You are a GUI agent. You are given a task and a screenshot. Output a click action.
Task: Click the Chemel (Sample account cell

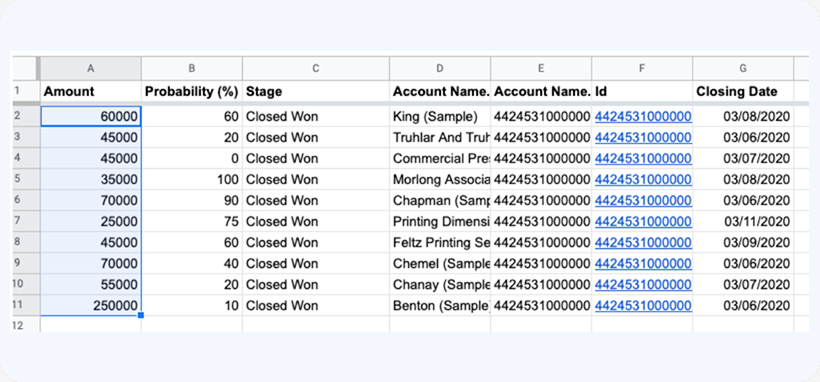440,263
